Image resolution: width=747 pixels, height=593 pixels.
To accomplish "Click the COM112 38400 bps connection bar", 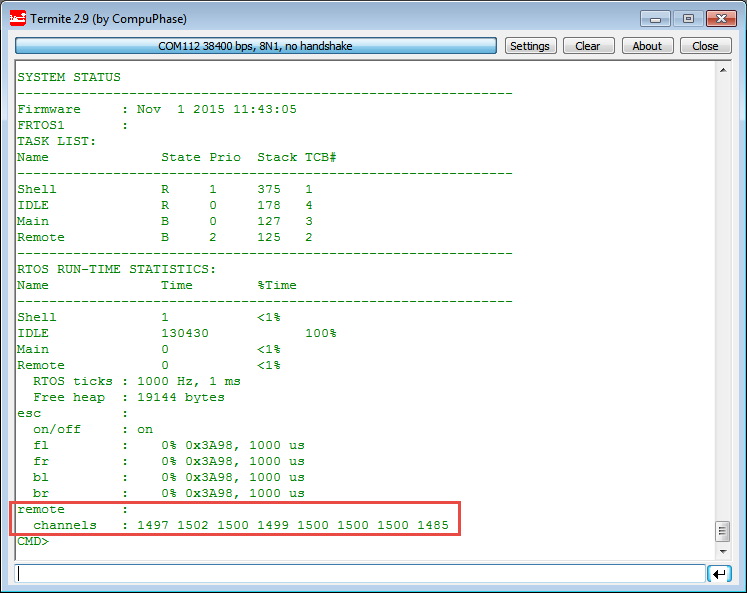I will click(256, 46).
